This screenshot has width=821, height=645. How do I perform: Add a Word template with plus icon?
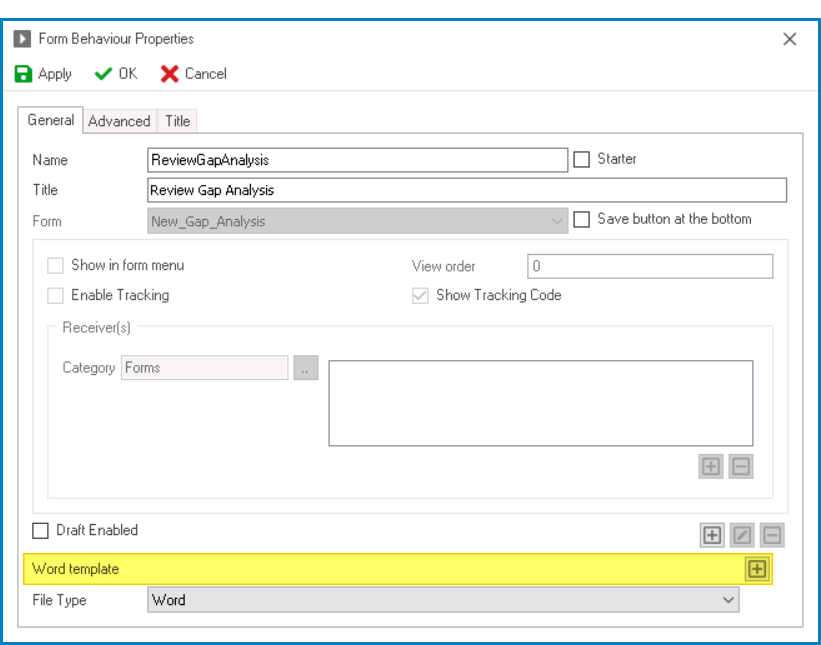(x=757, y=569)
